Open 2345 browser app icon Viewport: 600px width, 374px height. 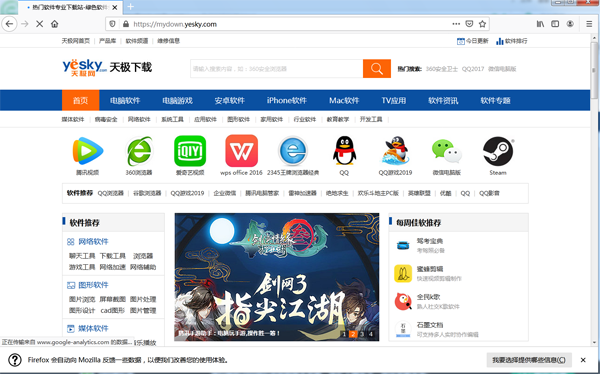(x=293, y=150)
